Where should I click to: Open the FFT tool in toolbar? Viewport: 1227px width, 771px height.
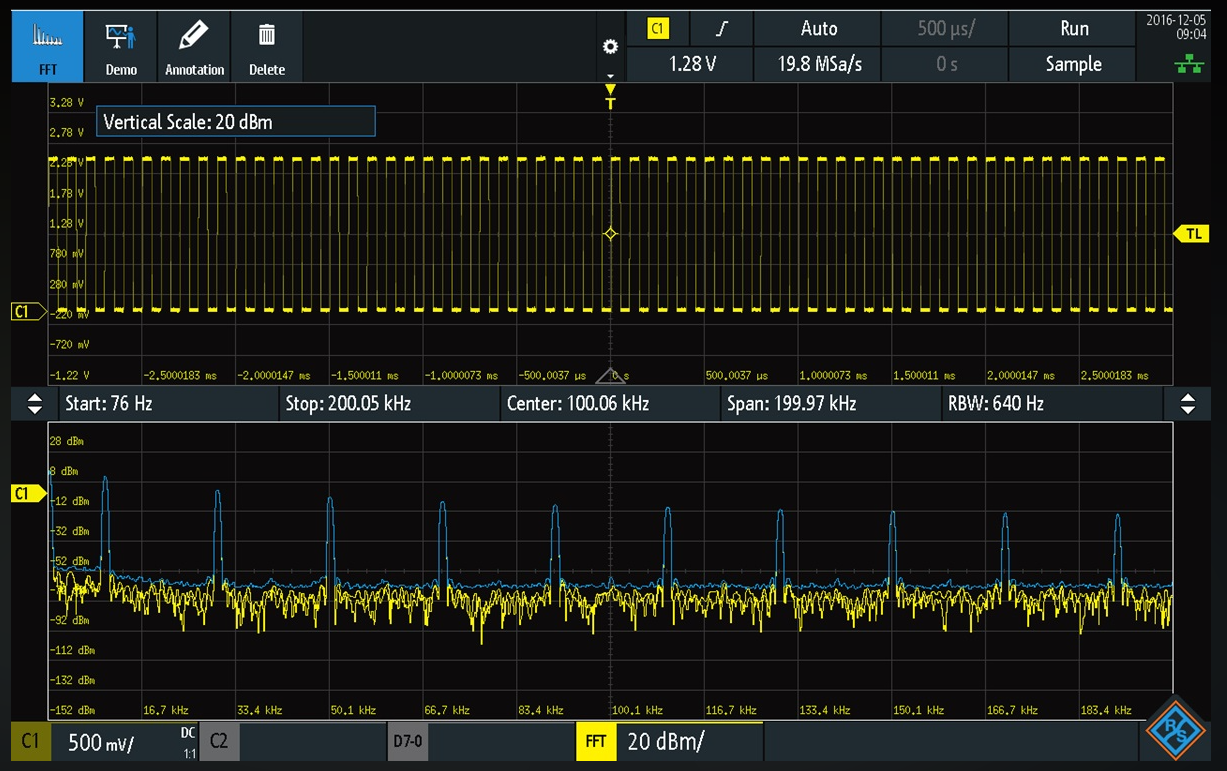click(x=47, y=47)
